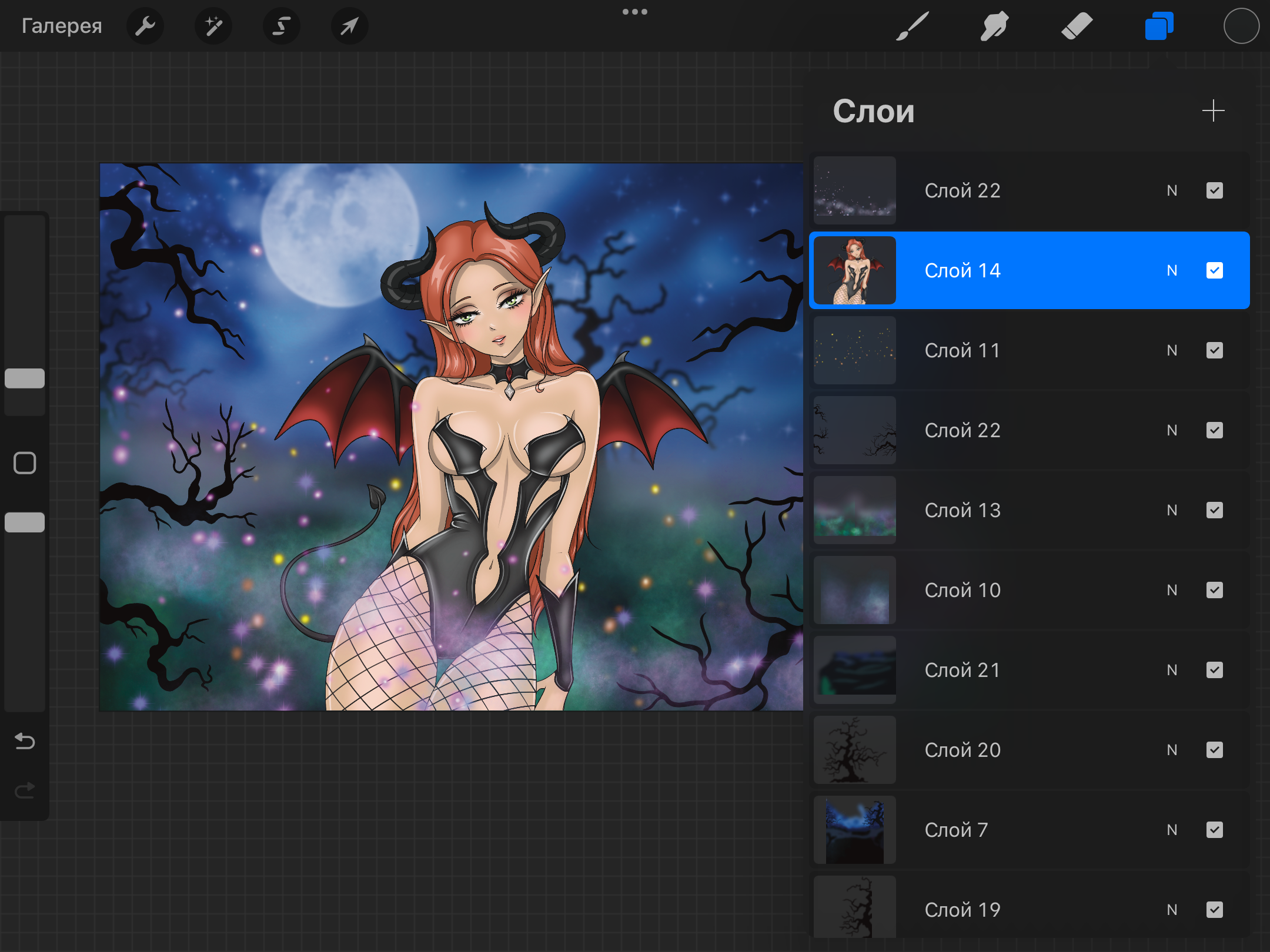This screenshot has height=952, width=1270.
Task: Select the Brush tool
Action: (x=912, y=26)
